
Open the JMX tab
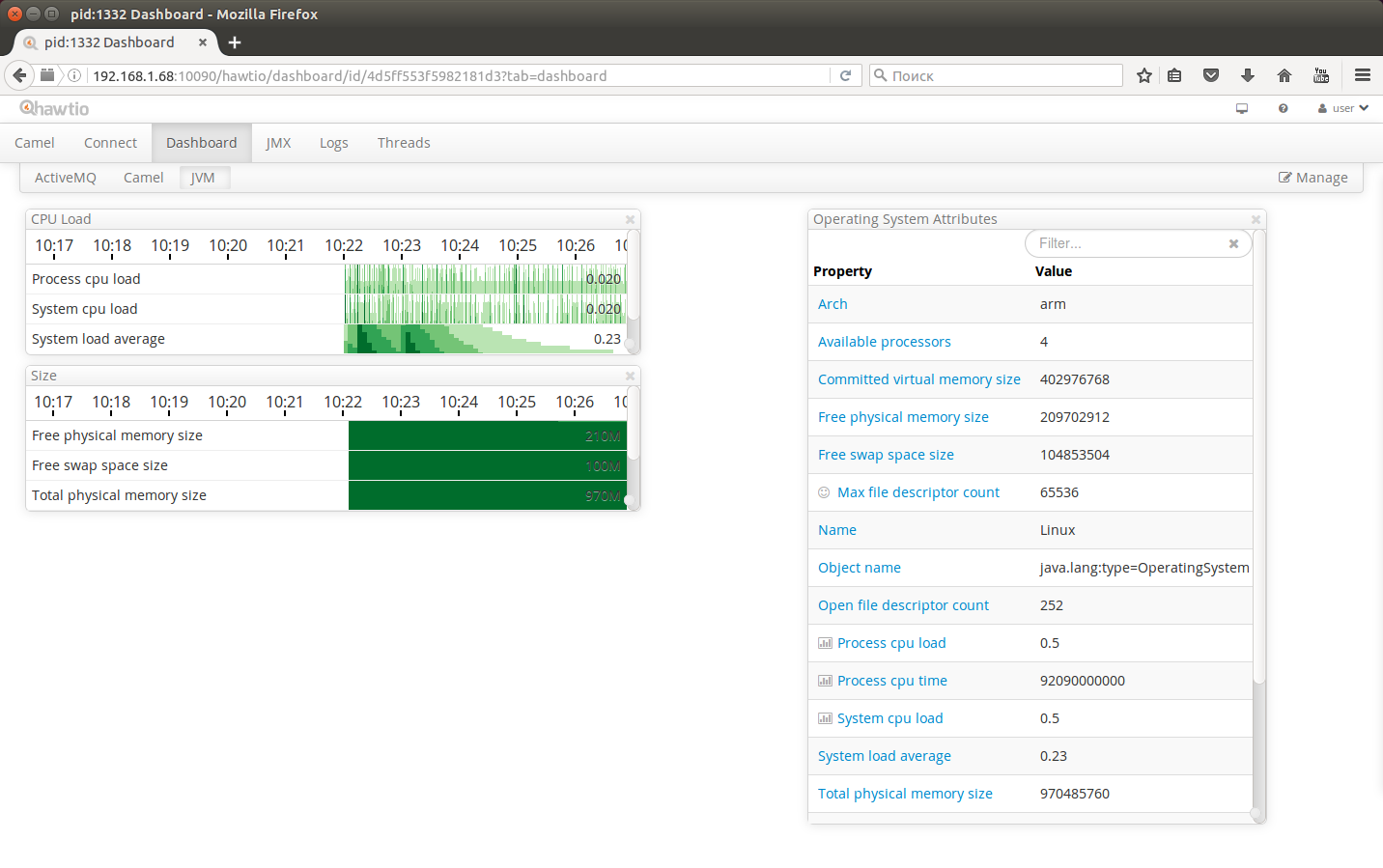click(x=278, y=143)
